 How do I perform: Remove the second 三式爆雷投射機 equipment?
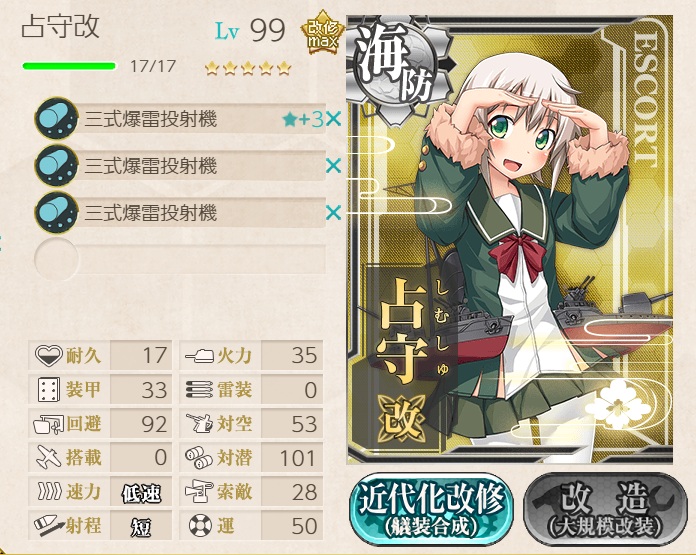(333, 166)
